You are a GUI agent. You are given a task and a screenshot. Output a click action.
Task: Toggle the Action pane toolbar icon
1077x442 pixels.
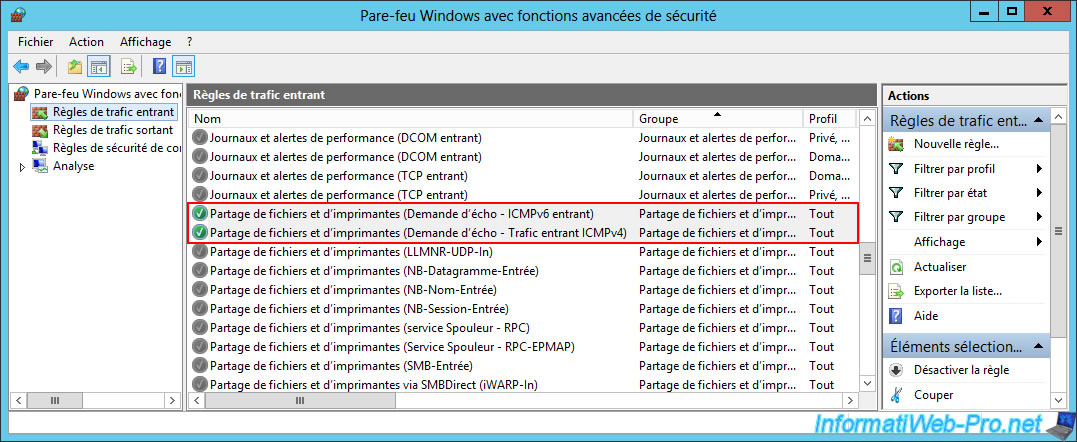click(x=183, y=67)
